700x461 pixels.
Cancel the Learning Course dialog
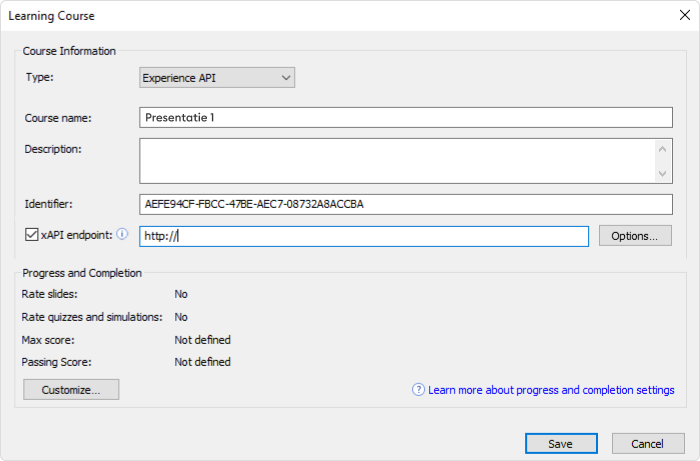click(x=648, y=444)
